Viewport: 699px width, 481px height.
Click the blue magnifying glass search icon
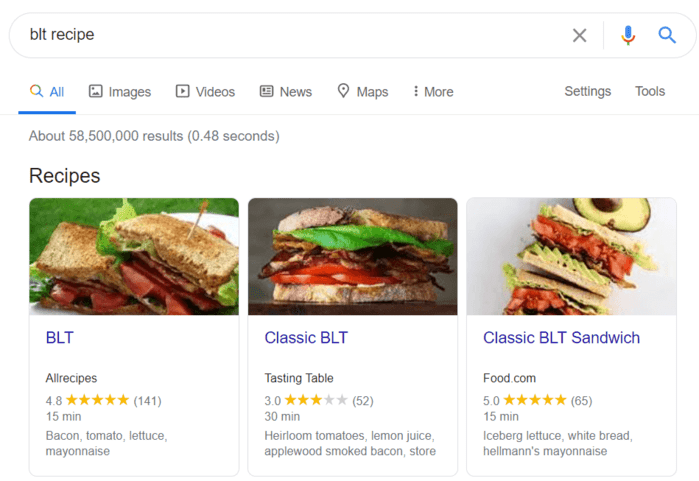pos(667,36)
